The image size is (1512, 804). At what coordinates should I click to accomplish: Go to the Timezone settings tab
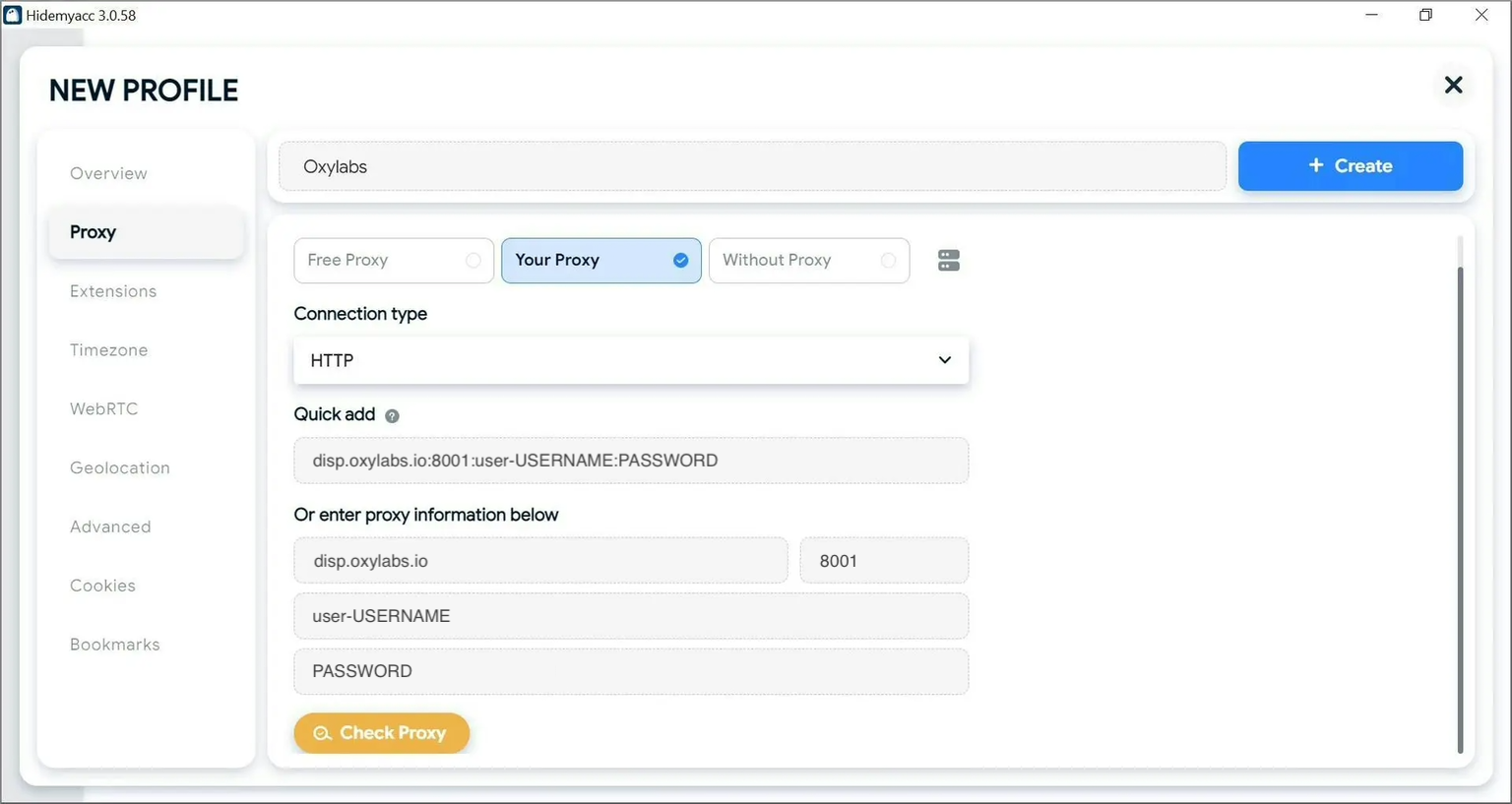point(108,350)
